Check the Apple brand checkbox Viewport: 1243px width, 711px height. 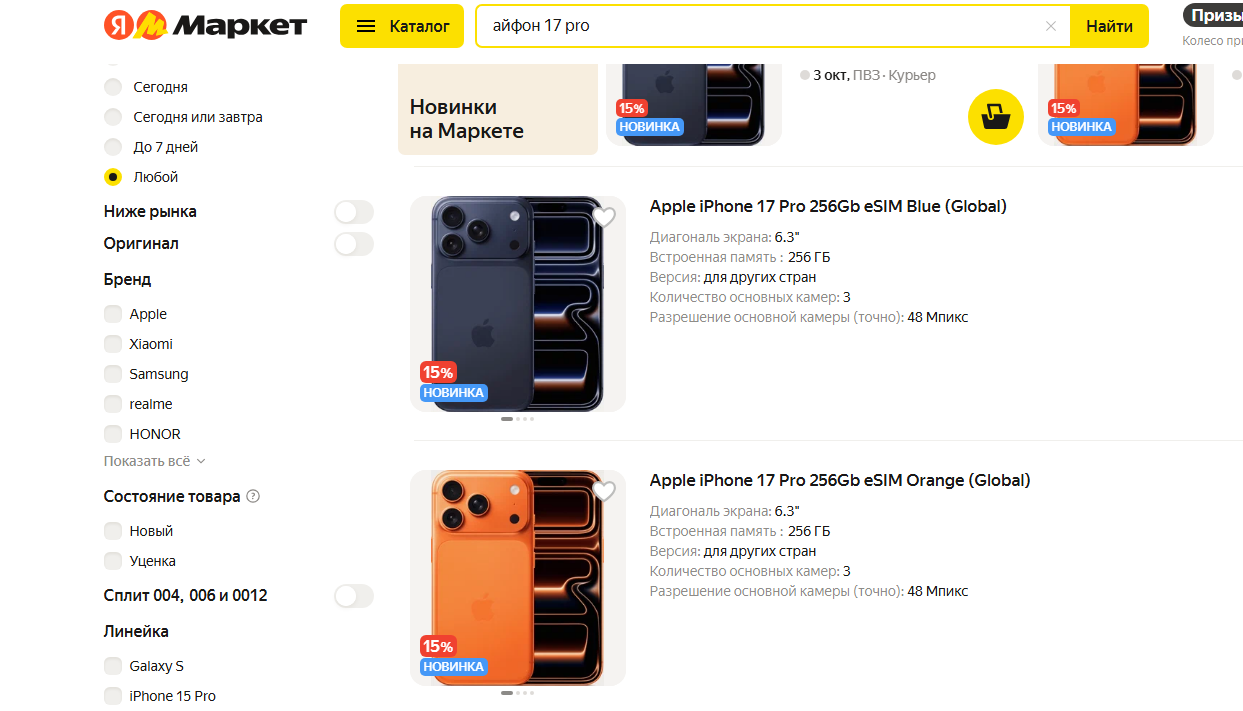(x=113, y=314)
